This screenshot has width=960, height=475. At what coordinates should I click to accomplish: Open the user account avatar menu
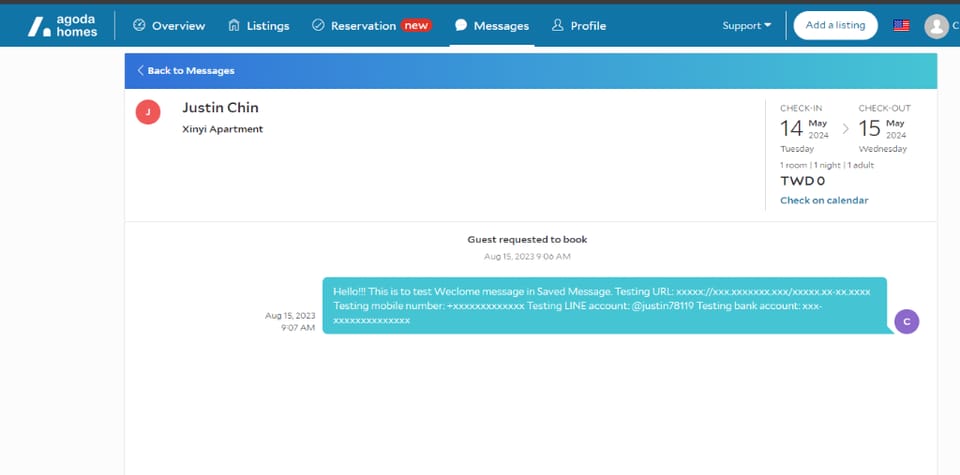pos(936,26)
